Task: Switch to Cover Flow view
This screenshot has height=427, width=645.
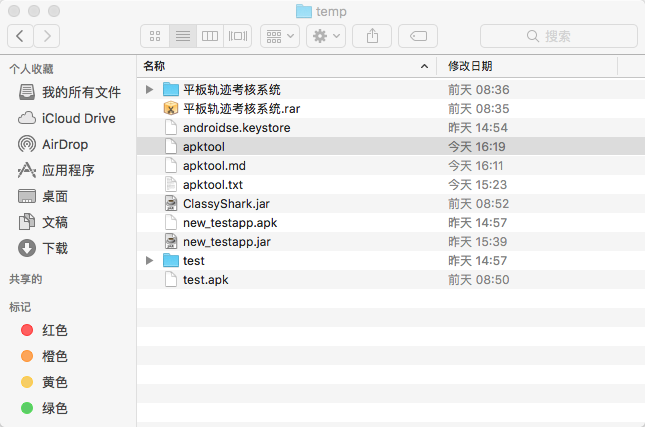Action: [x=238, y=36]
